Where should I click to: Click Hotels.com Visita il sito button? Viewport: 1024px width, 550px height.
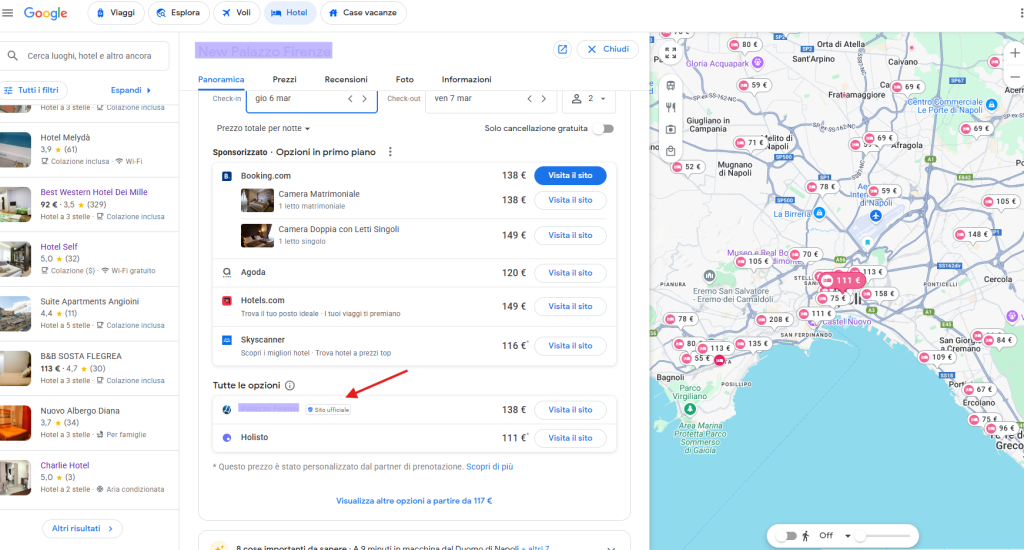click(x=570, y=306)
